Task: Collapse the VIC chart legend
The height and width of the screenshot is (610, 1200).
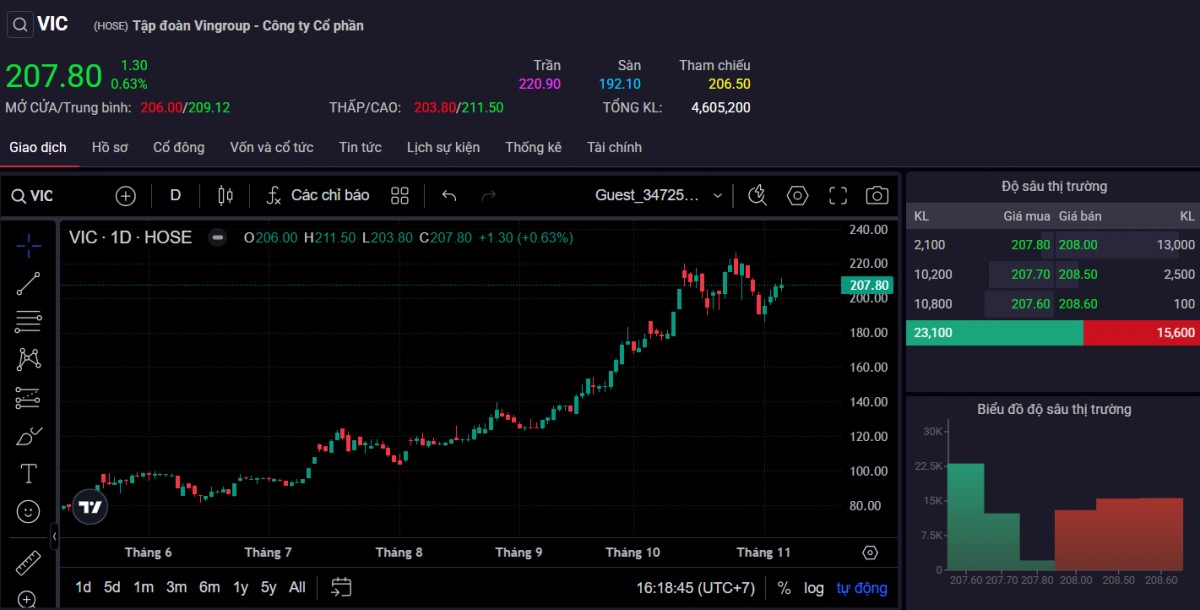Action: pyautogui.click(x=216, y=238)
